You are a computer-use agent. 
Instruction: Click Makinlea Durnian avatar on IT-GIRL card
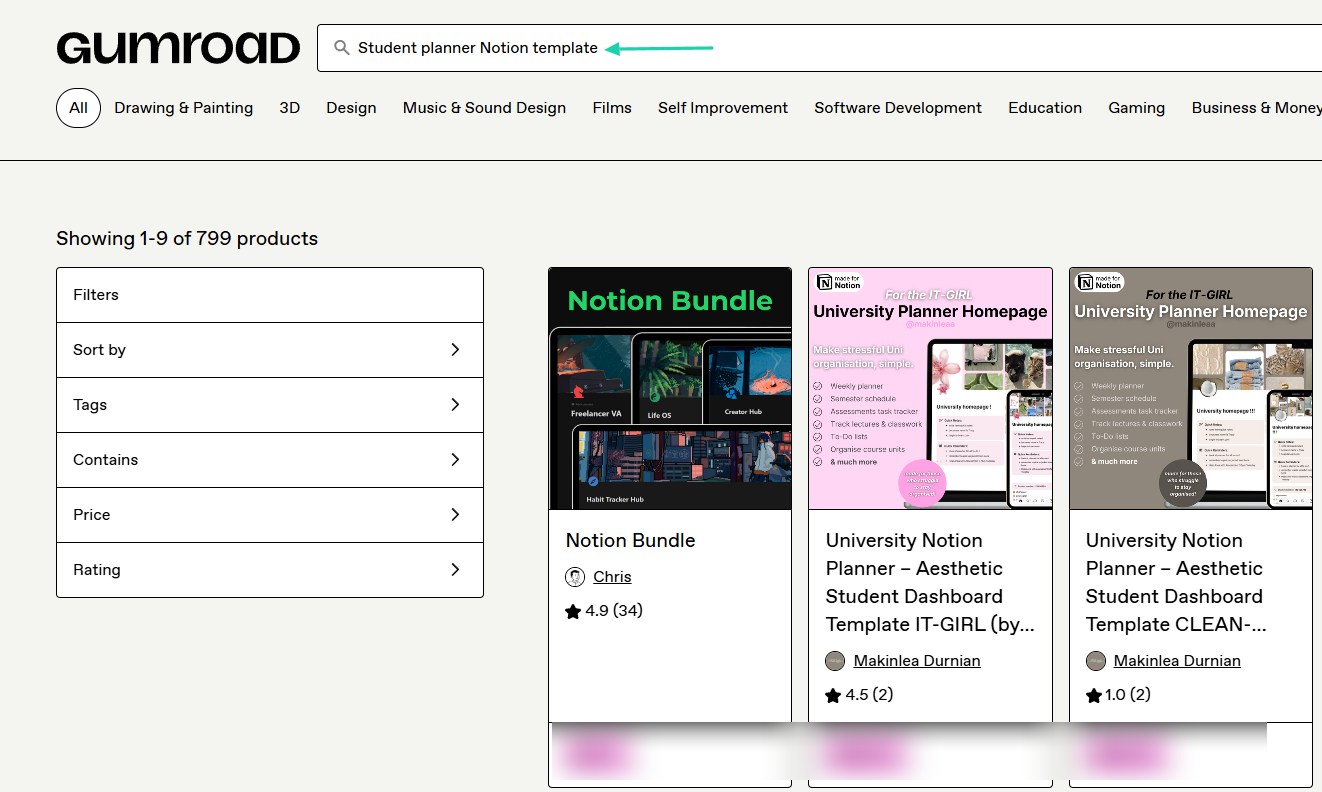835,661
